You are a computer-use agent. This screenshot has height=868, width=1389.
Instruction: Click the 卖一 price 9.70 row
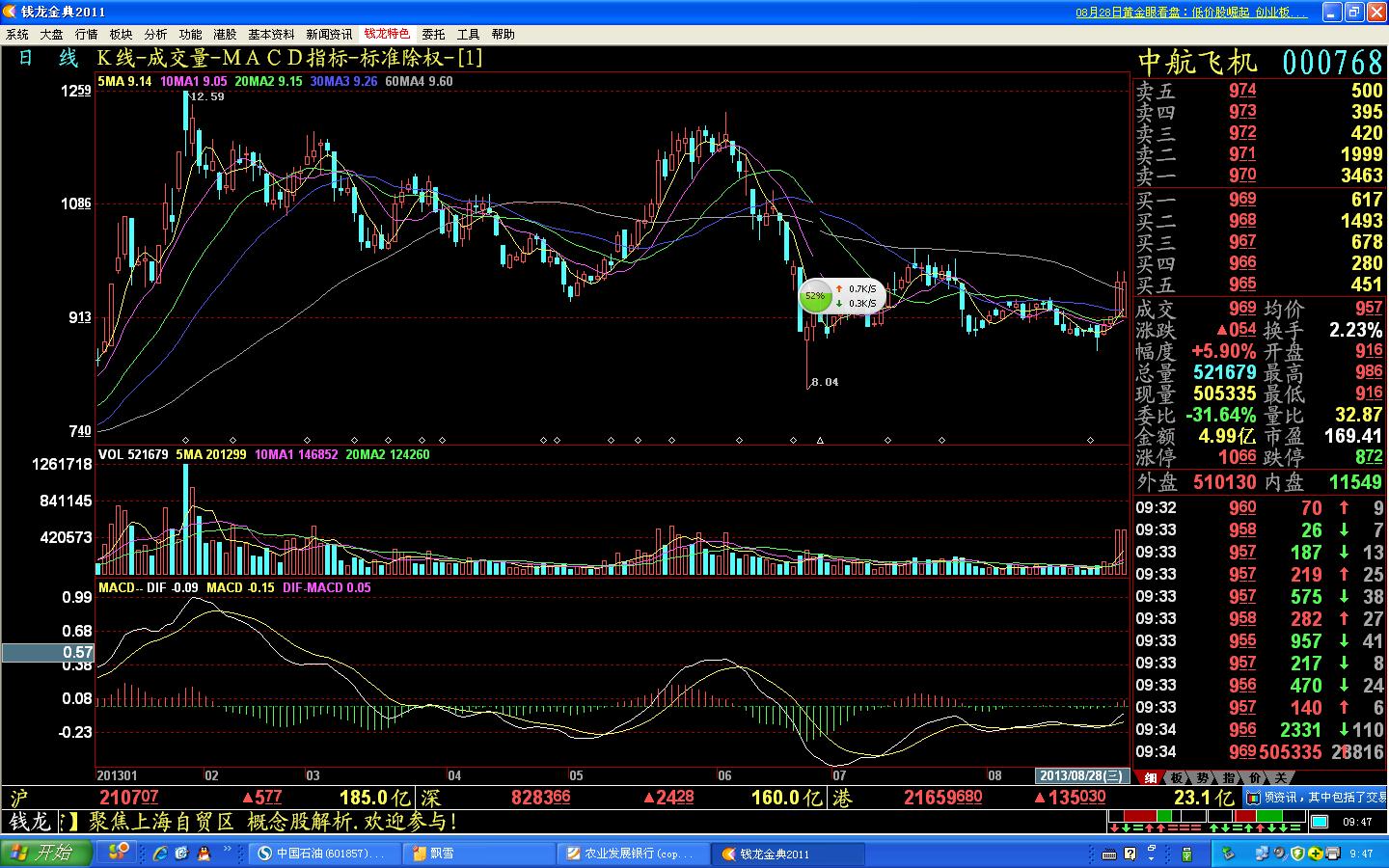[1259, 176]
